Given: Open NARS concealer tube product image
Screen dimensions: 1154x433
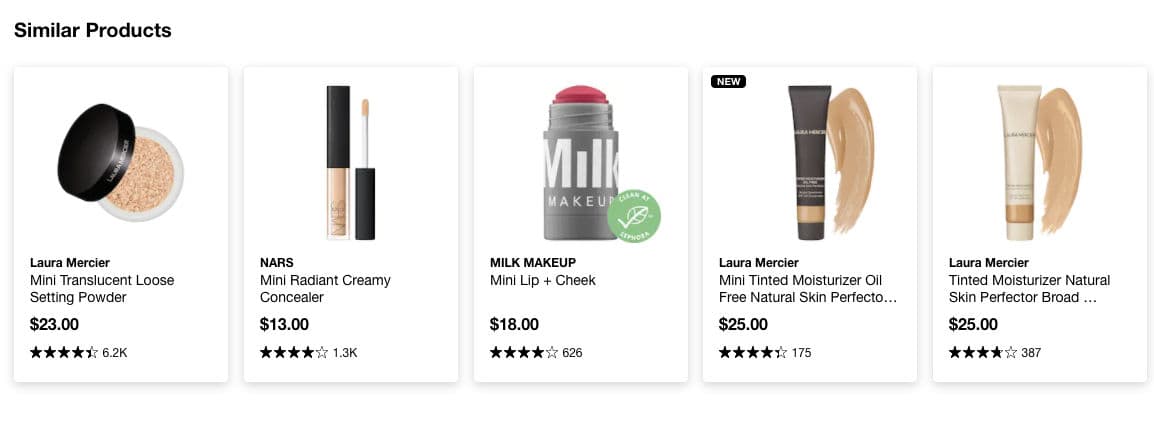Looking at the screenshot, I should pos(351,163).
